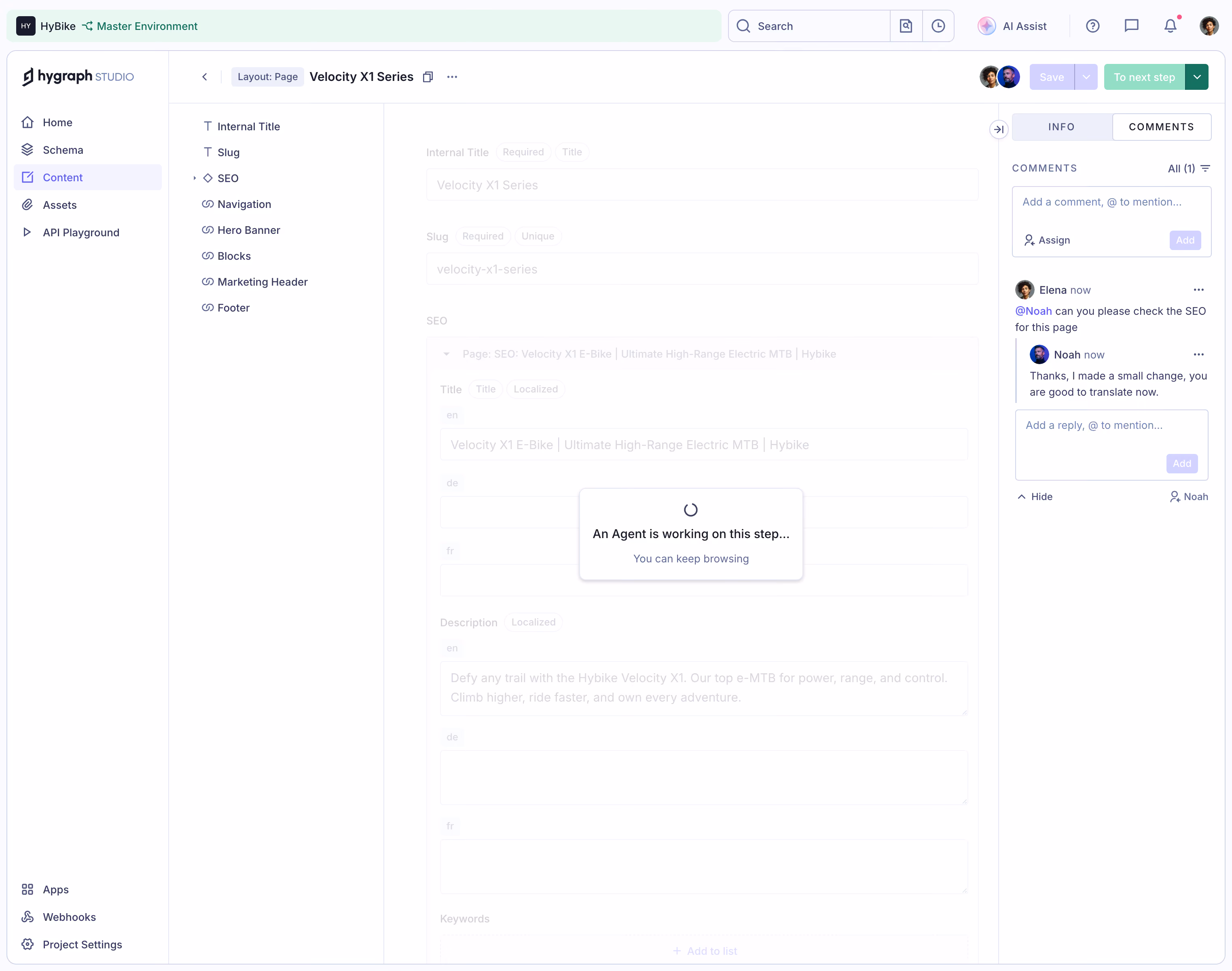Switch to the INFO tab
The image size is (1232, 971).
point(1062,127)
